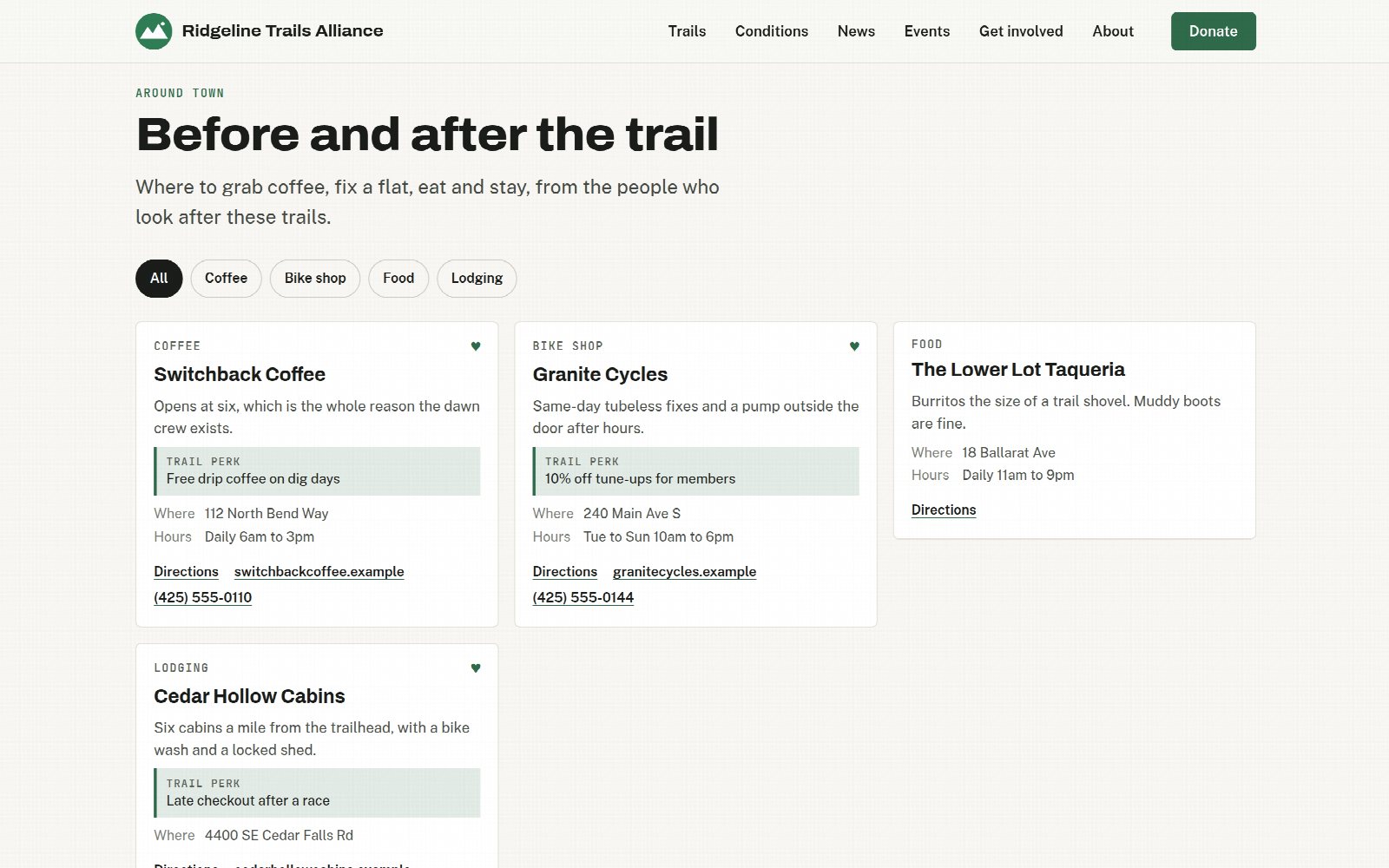Click the address '18 Ballarat Ave'
The image size is (1389, 868).
click(1009, 453)
